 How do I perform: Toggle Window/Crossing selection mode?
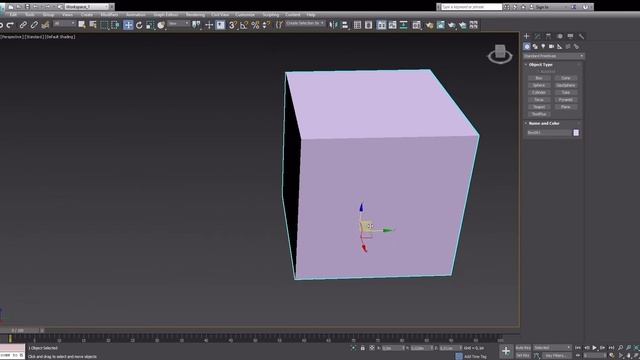coord(115,25)
